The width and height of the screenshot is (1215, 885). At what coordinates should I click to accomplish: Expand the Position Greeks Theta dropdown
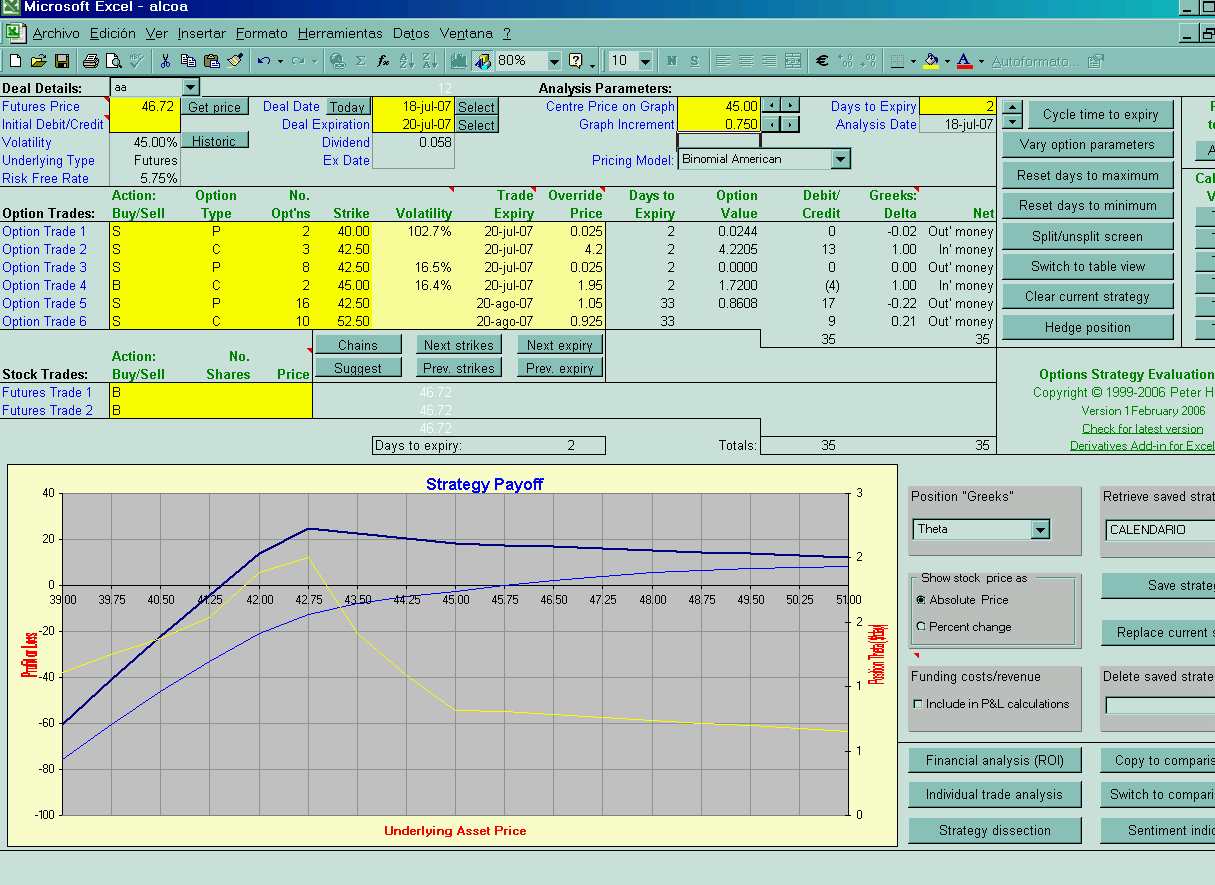click(x=1040, y=530)
